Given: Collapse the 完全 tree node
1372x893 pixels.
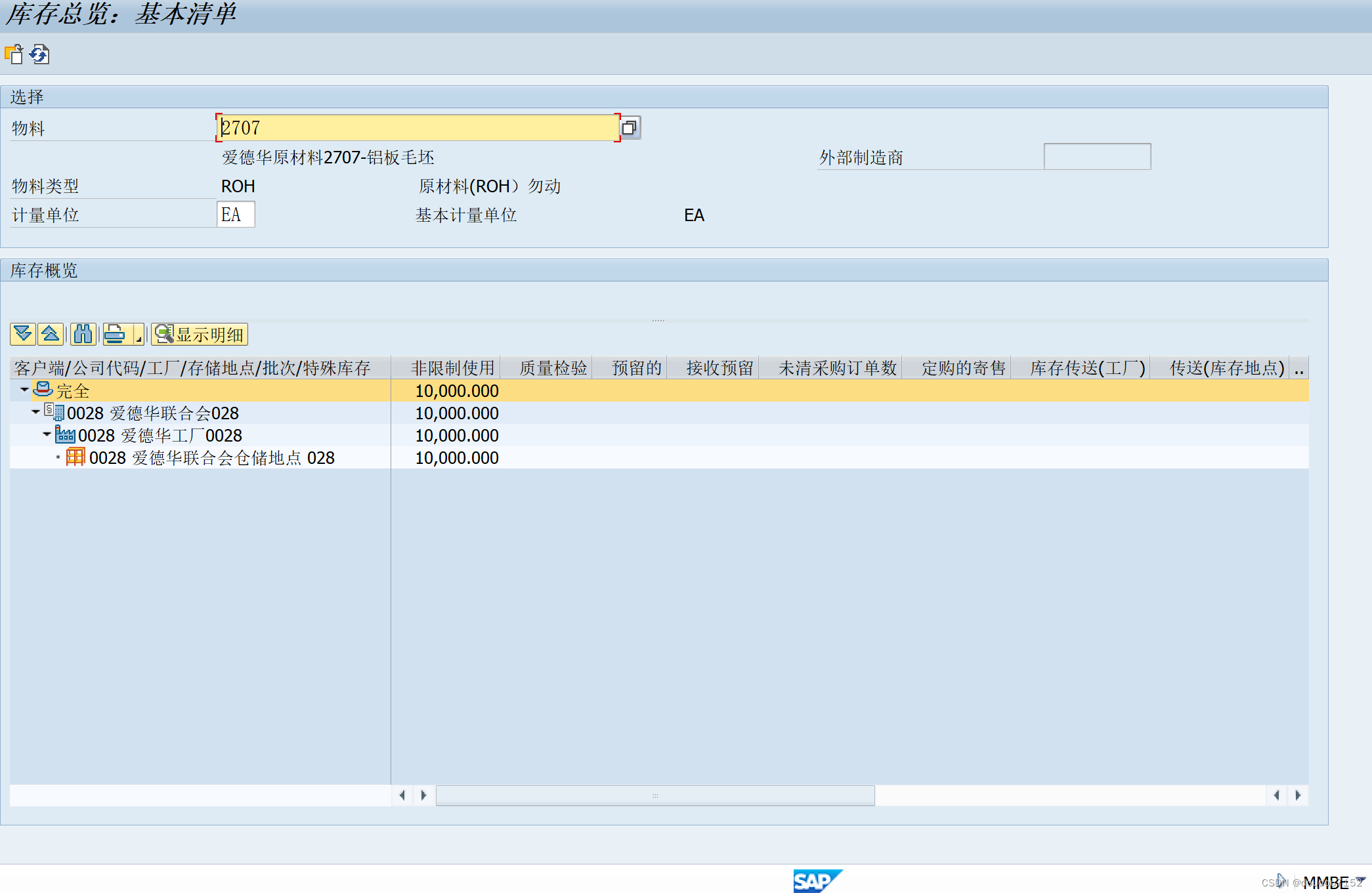Looking at the screenshot, I should 24,390.
